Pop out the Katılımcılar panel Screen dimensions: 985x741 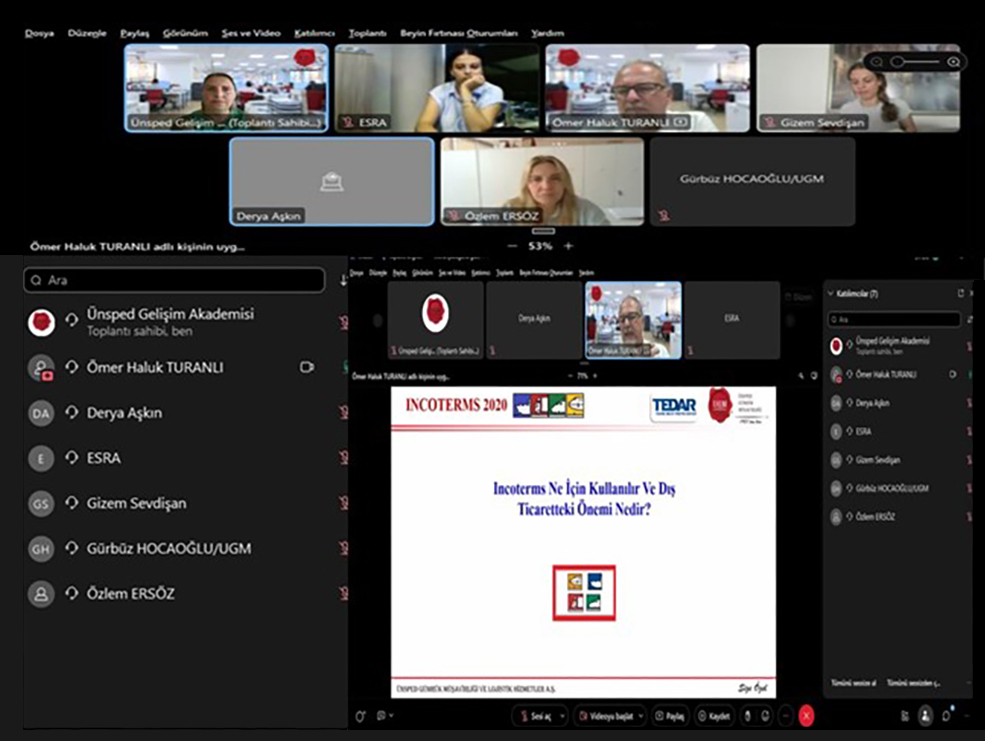pyautogui.click(x=960, y=293)
